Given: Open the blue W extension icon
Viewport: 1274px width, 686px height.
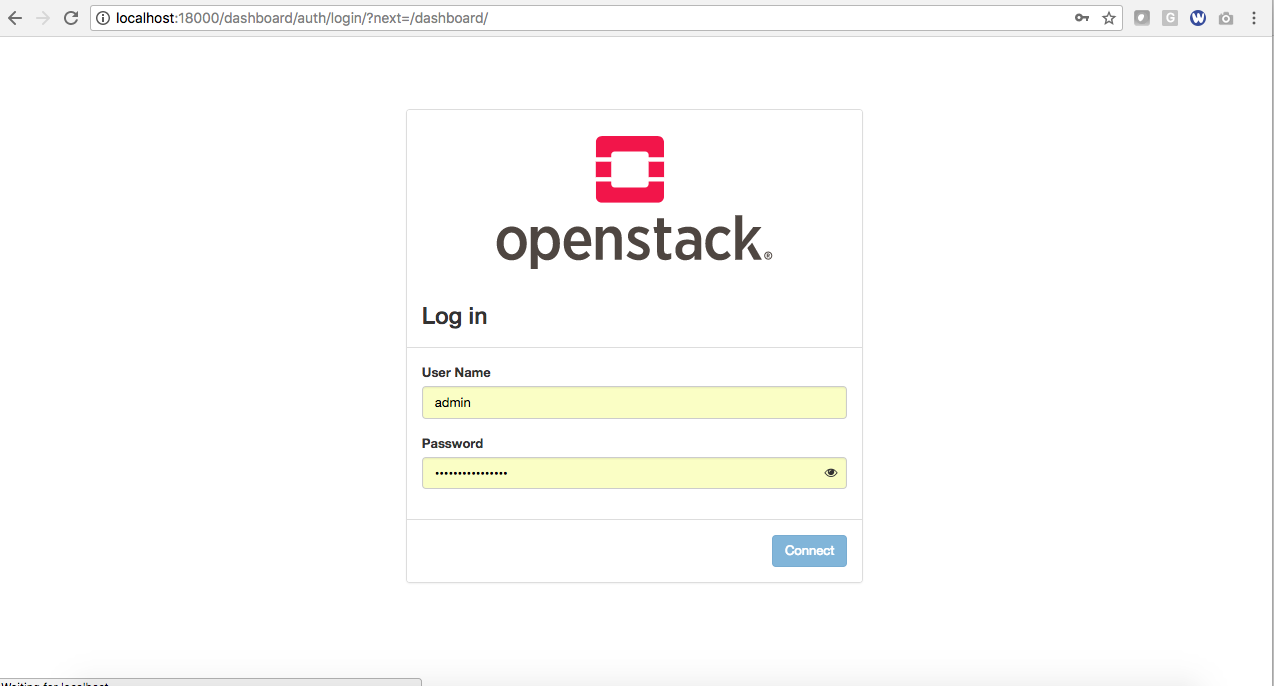Looking at the screenshot, I should pos(1198,18).
